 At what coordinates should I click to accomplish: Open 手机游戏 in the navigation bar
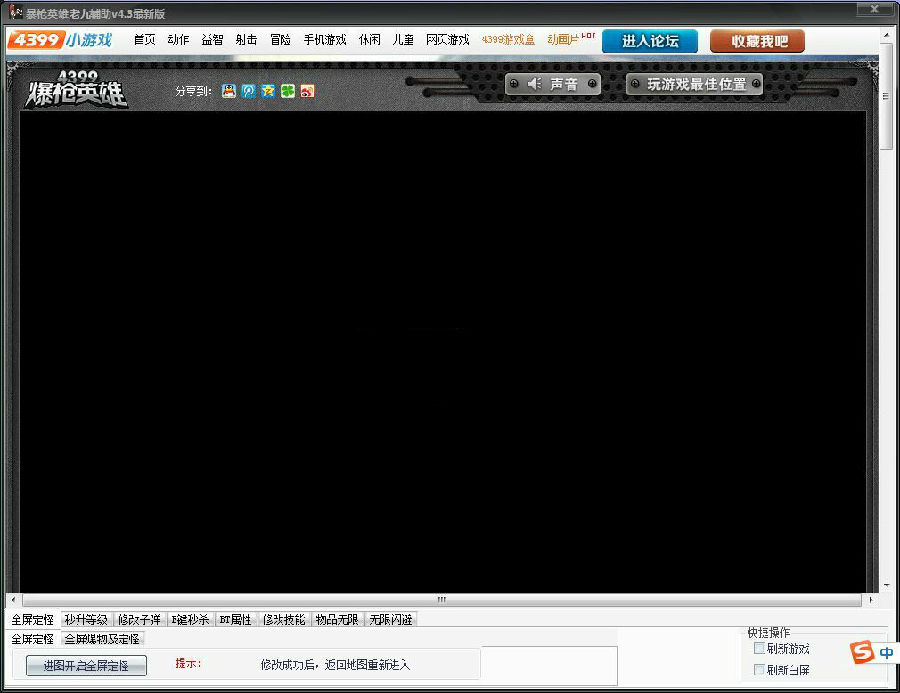tap(325, 40)
